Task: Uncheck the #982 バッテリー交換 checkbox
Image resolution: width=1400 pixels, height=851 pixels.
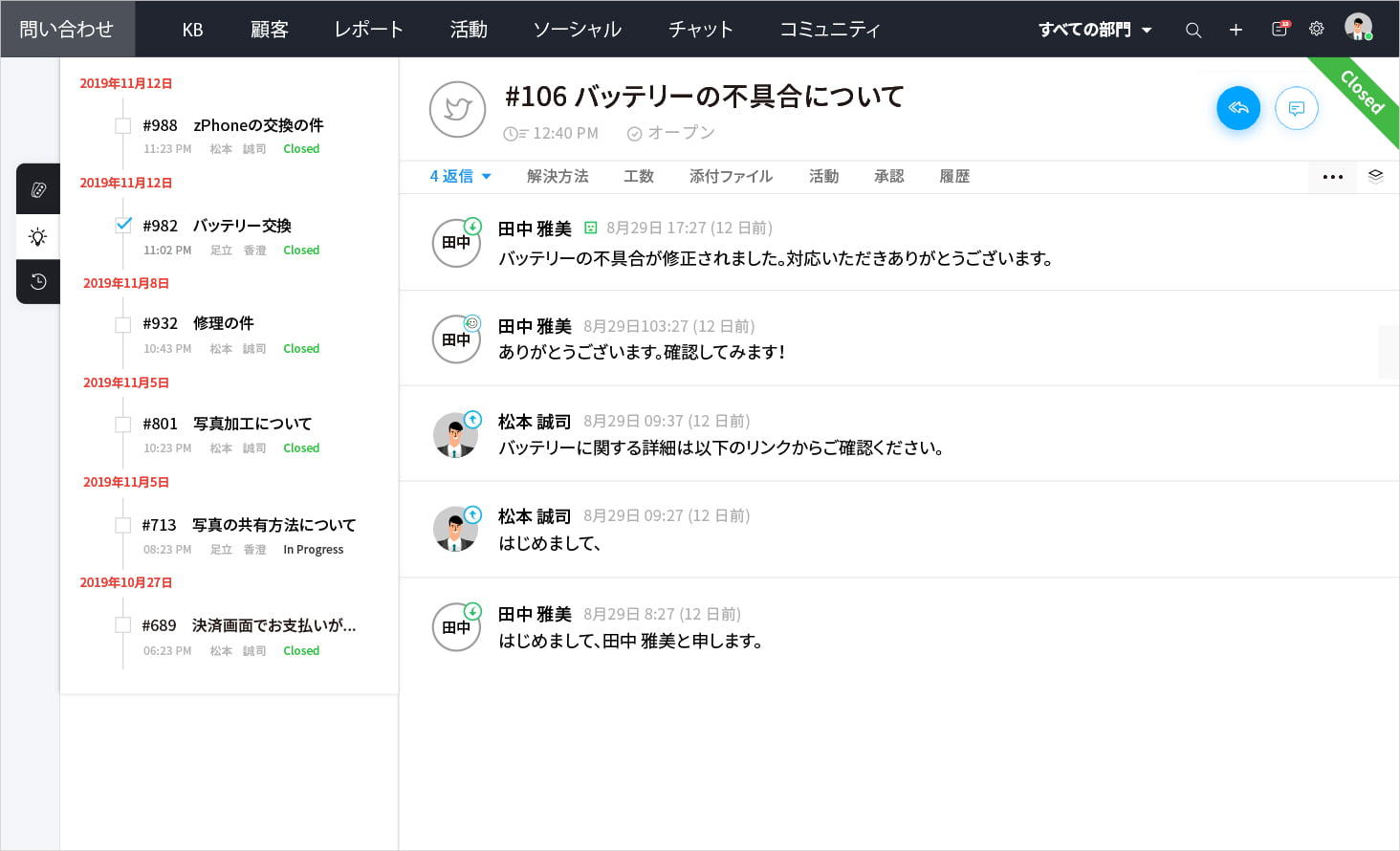Action: point(123,226)
